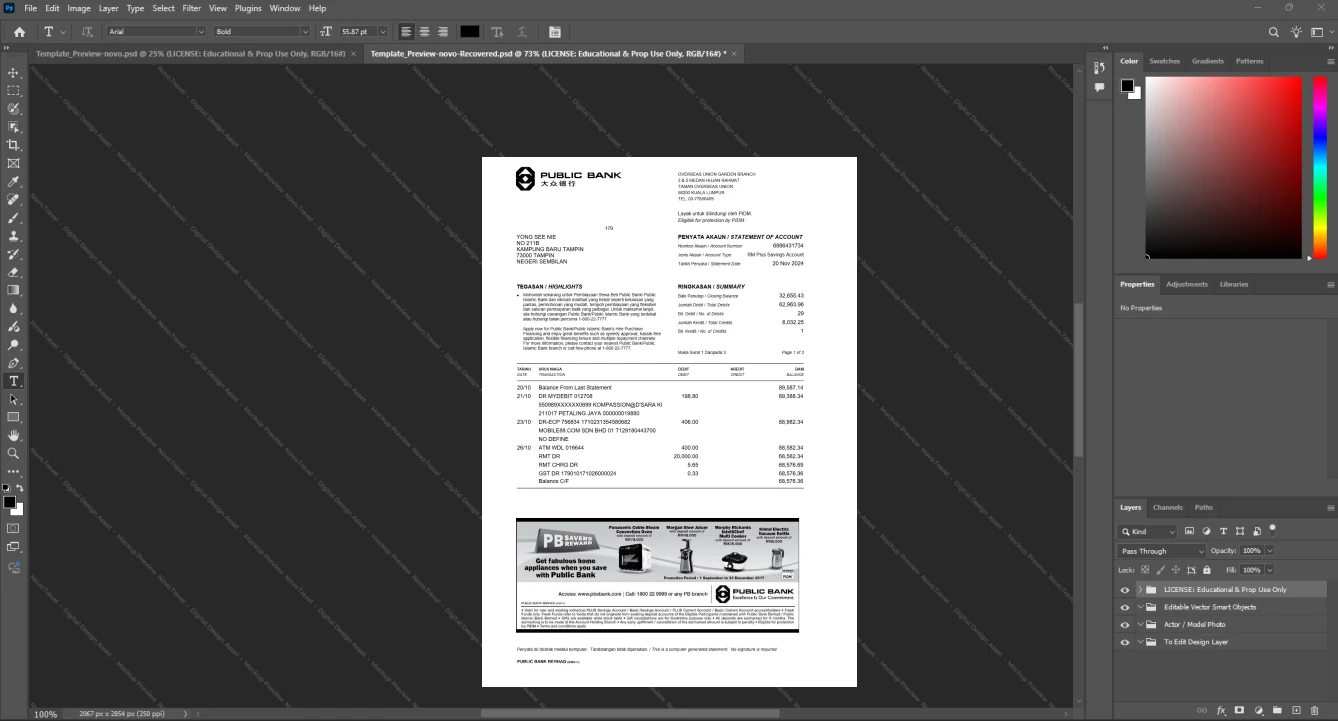Image resolution: width=1338 pixels, height=721 pixels.
Task: Open the Fill 100% dropdown arrow
Action: pyautogui.click(x=1270, y=569)
